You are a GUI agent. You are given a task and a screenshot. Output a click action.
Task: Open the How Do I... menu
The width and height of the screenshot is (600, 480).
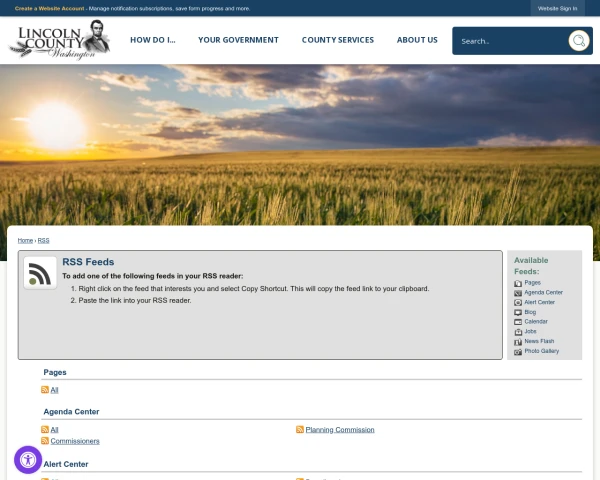coord(153,40)
